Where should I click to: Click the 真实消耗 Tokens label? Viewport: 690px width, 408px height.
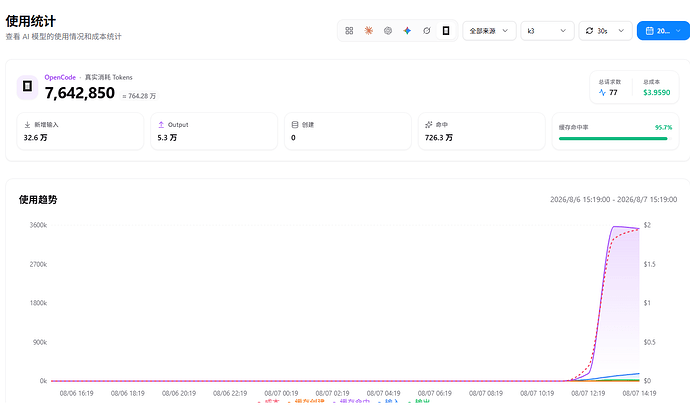click(109, 77)
